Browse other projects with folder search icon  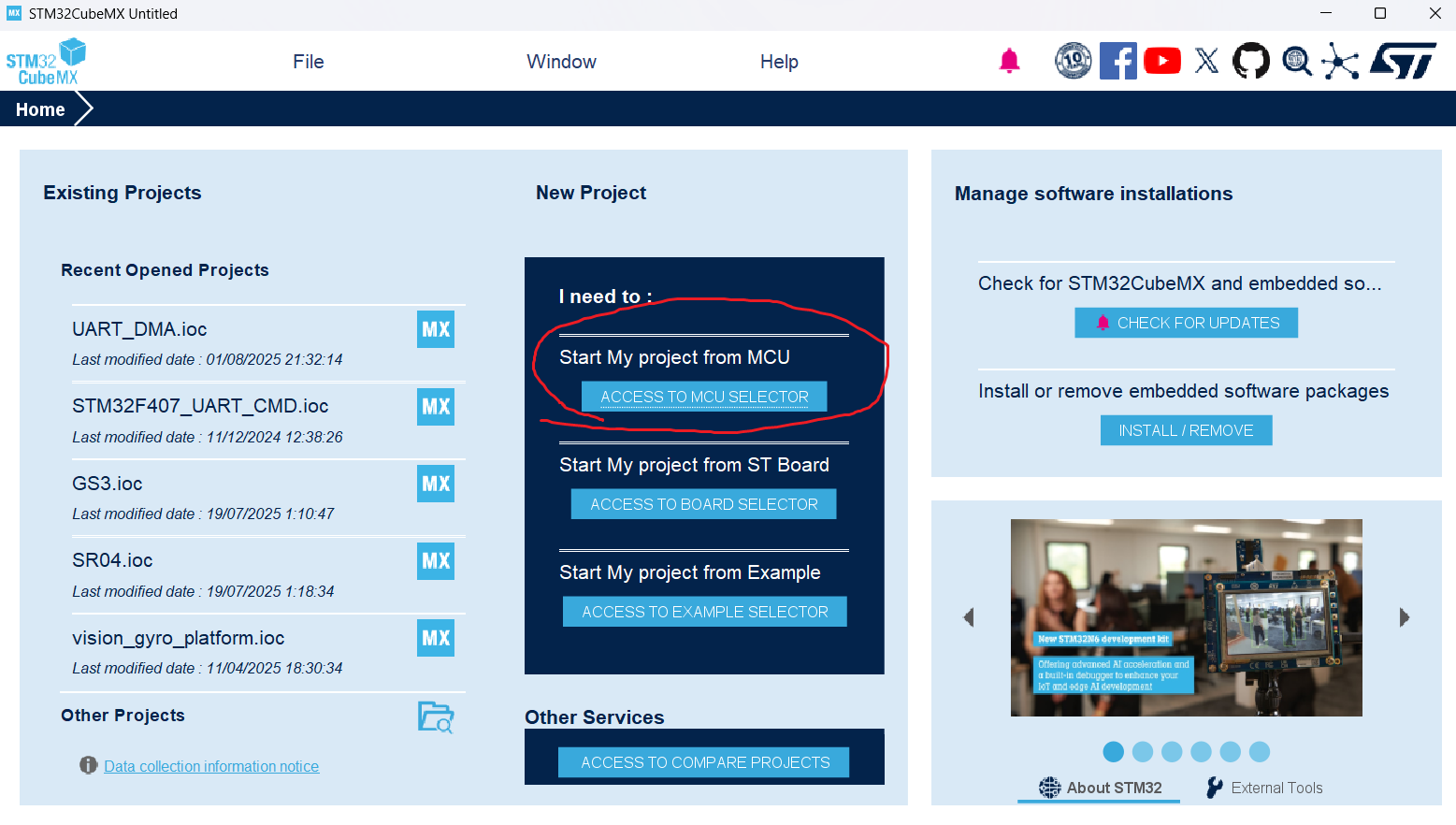(x=436, y=717)
